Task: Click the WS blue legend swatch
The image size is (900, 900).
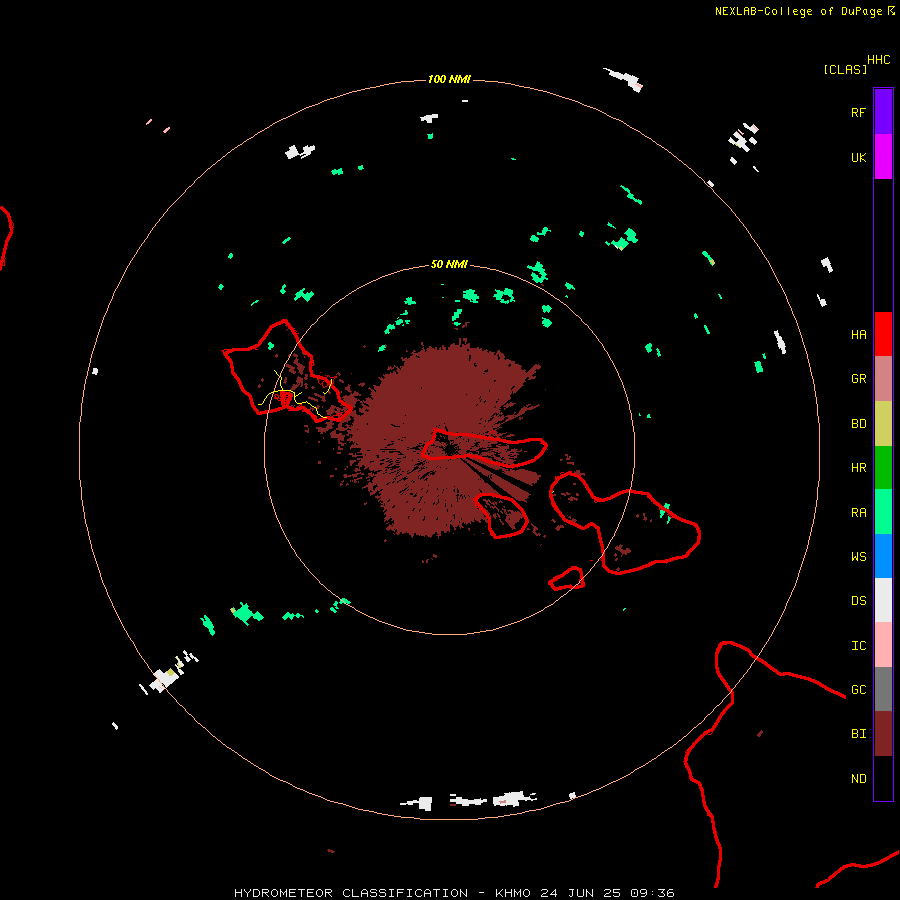Action: (x=883, y=556)
